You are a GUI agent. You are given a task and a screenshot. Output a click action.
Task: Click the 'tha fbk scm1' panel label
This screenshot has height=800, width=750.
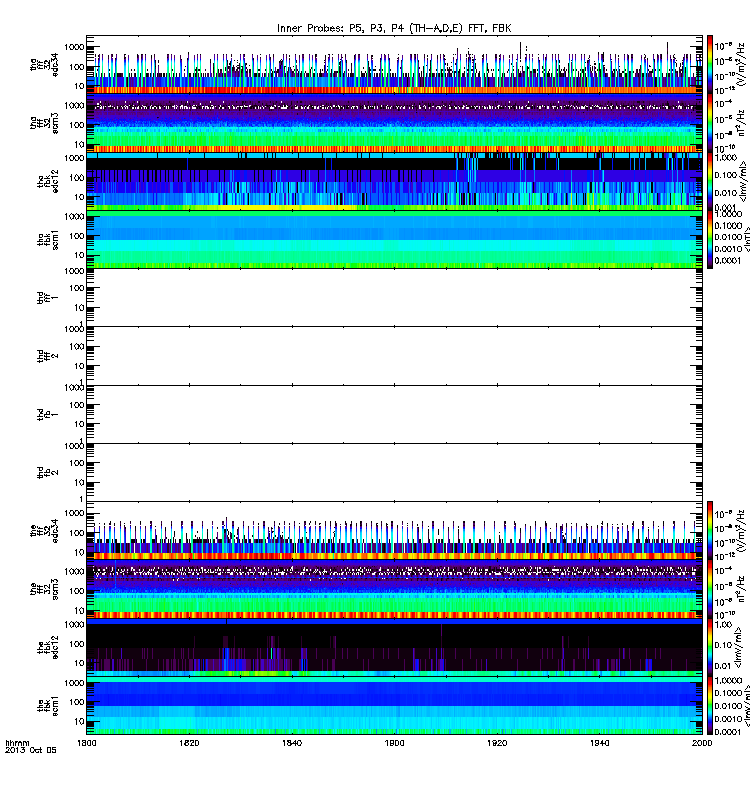(48, 240)
